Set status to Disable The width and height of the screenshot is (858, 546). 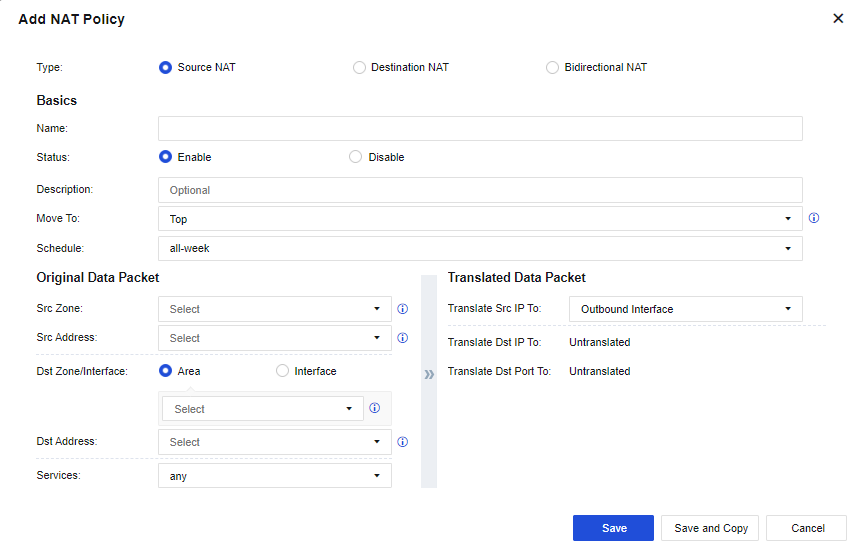pos(355,157)
